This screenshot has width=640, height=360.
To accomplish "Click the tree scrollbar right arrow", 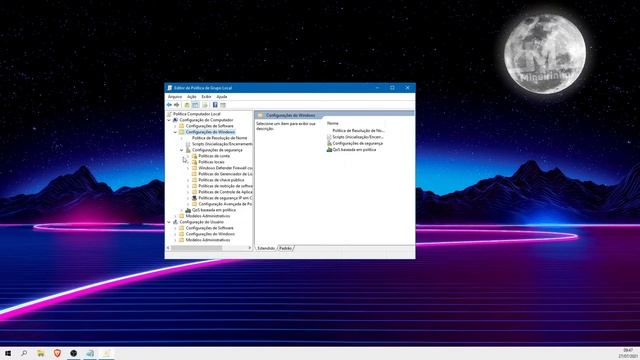I will point(250,248).
